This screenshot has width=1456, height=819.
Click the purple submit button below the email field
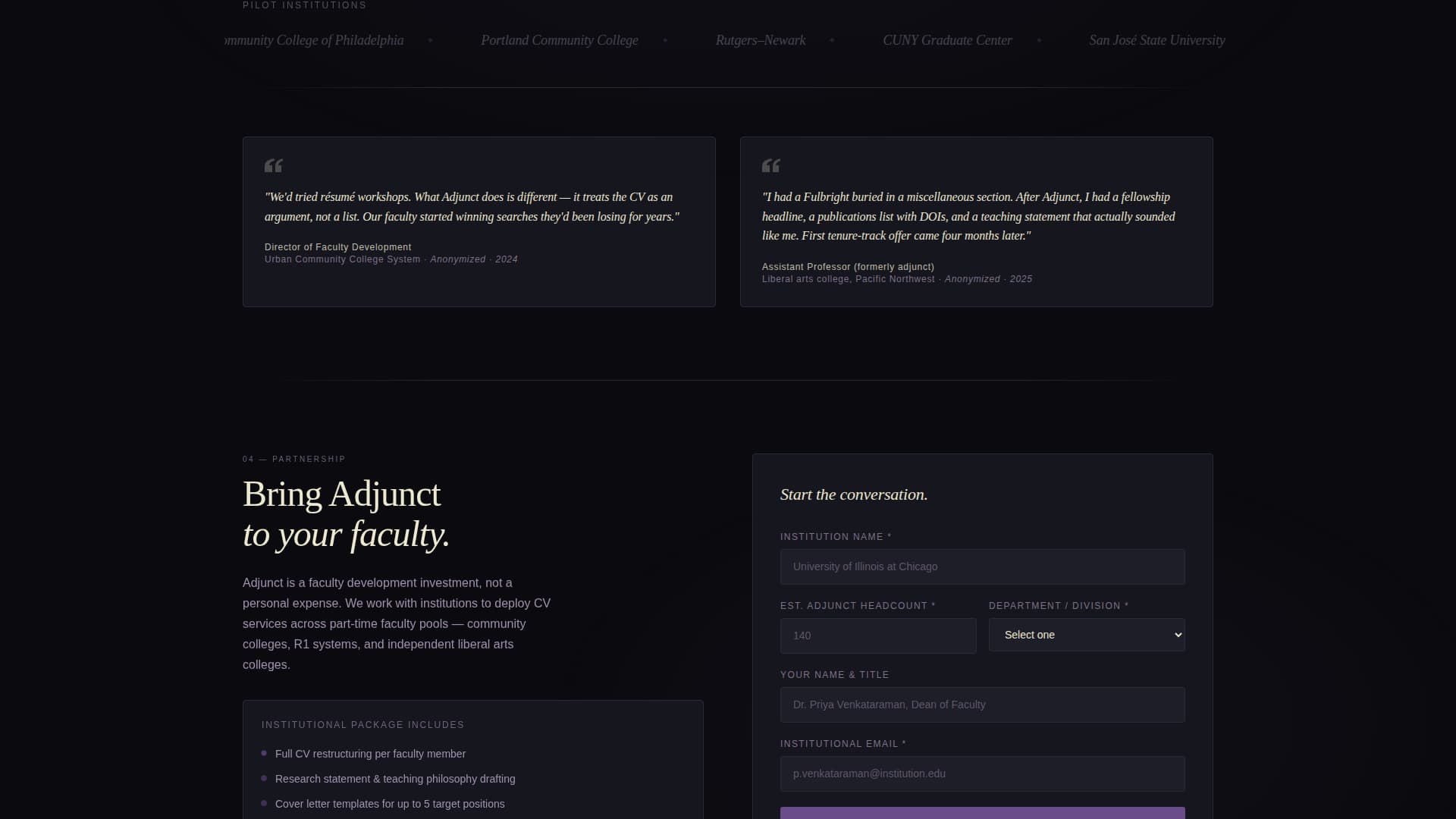[x=982, y=814]
